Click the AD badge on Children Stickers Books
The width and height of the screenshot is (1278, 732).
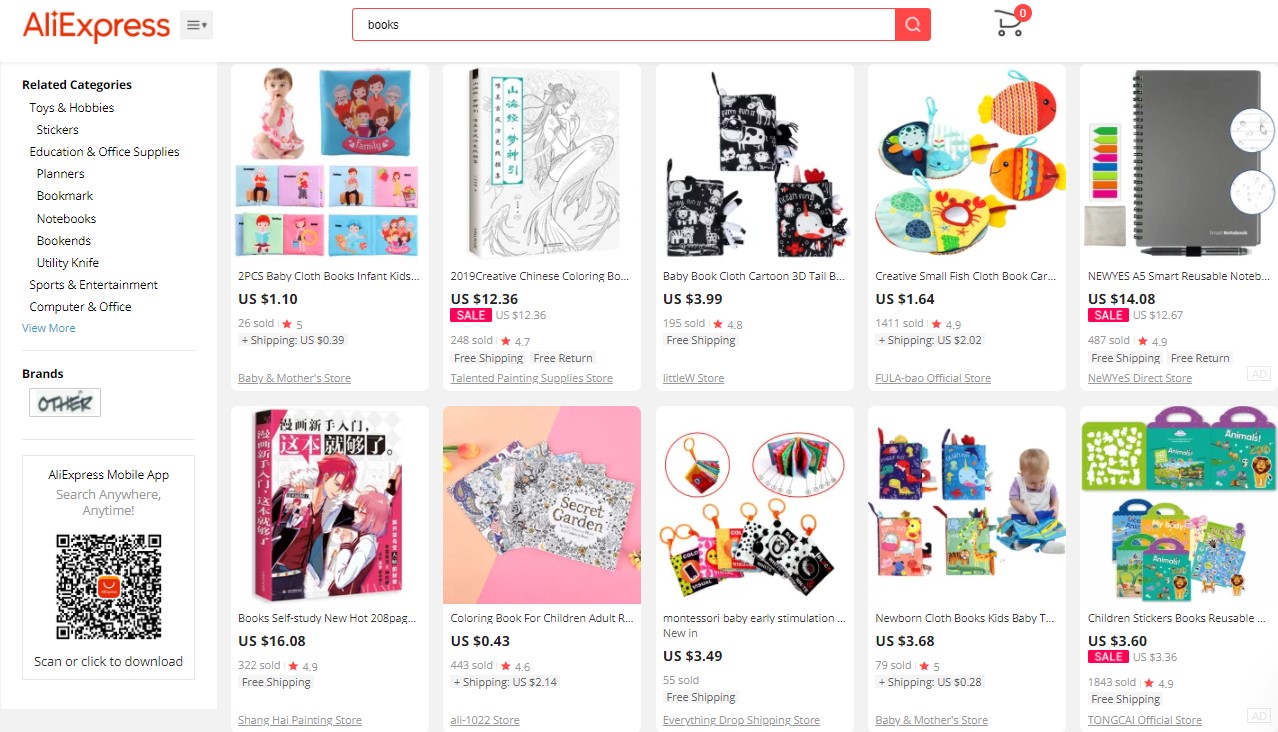(x=1260, y=715)
